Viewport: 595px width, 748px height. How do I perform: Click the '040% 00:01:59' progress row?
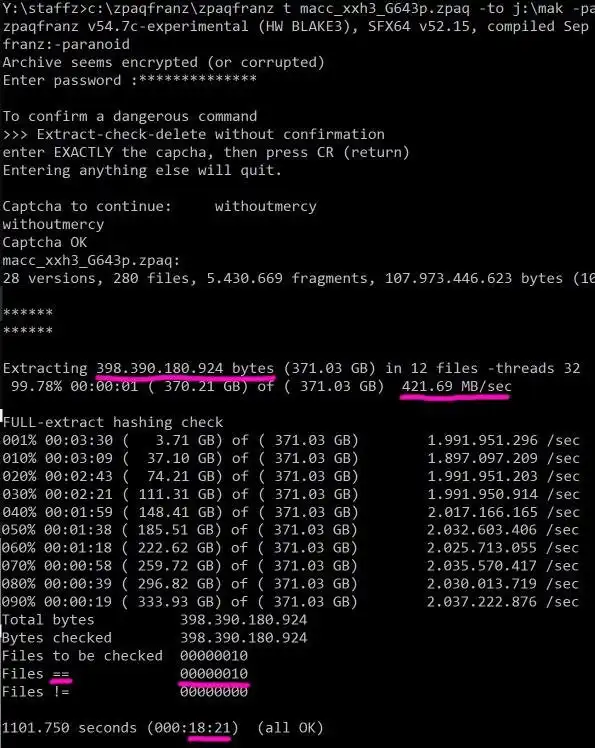291,512
